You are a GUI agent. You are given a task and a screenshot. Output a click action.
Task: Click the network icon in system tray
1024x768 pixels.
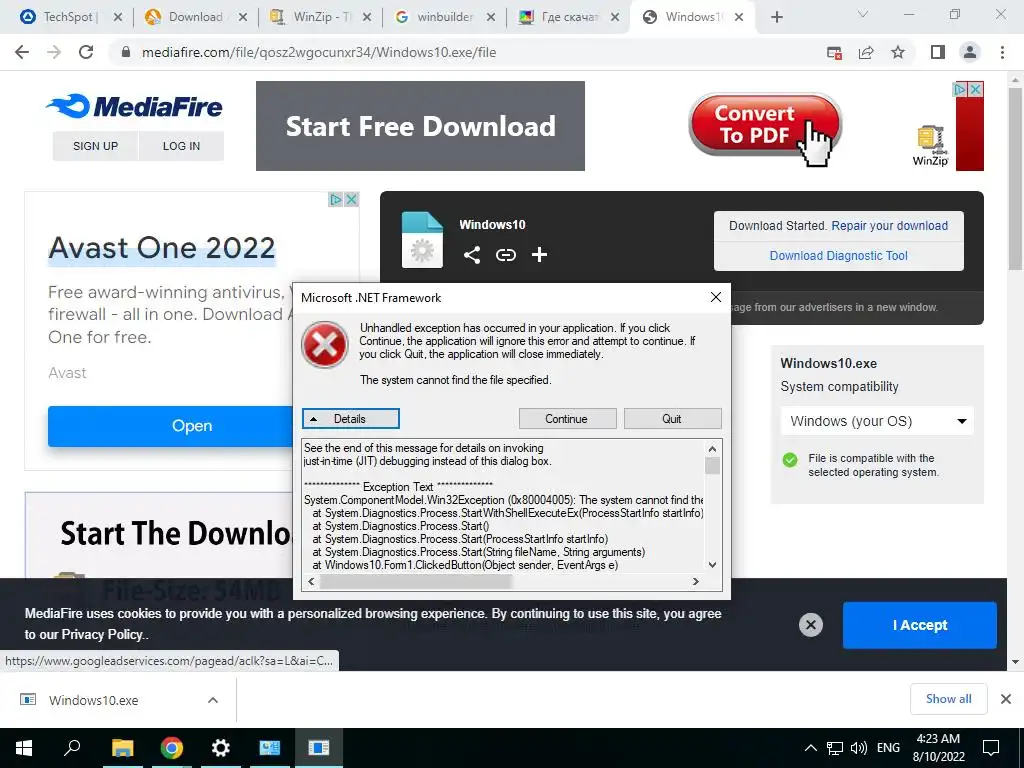point(835,748)
